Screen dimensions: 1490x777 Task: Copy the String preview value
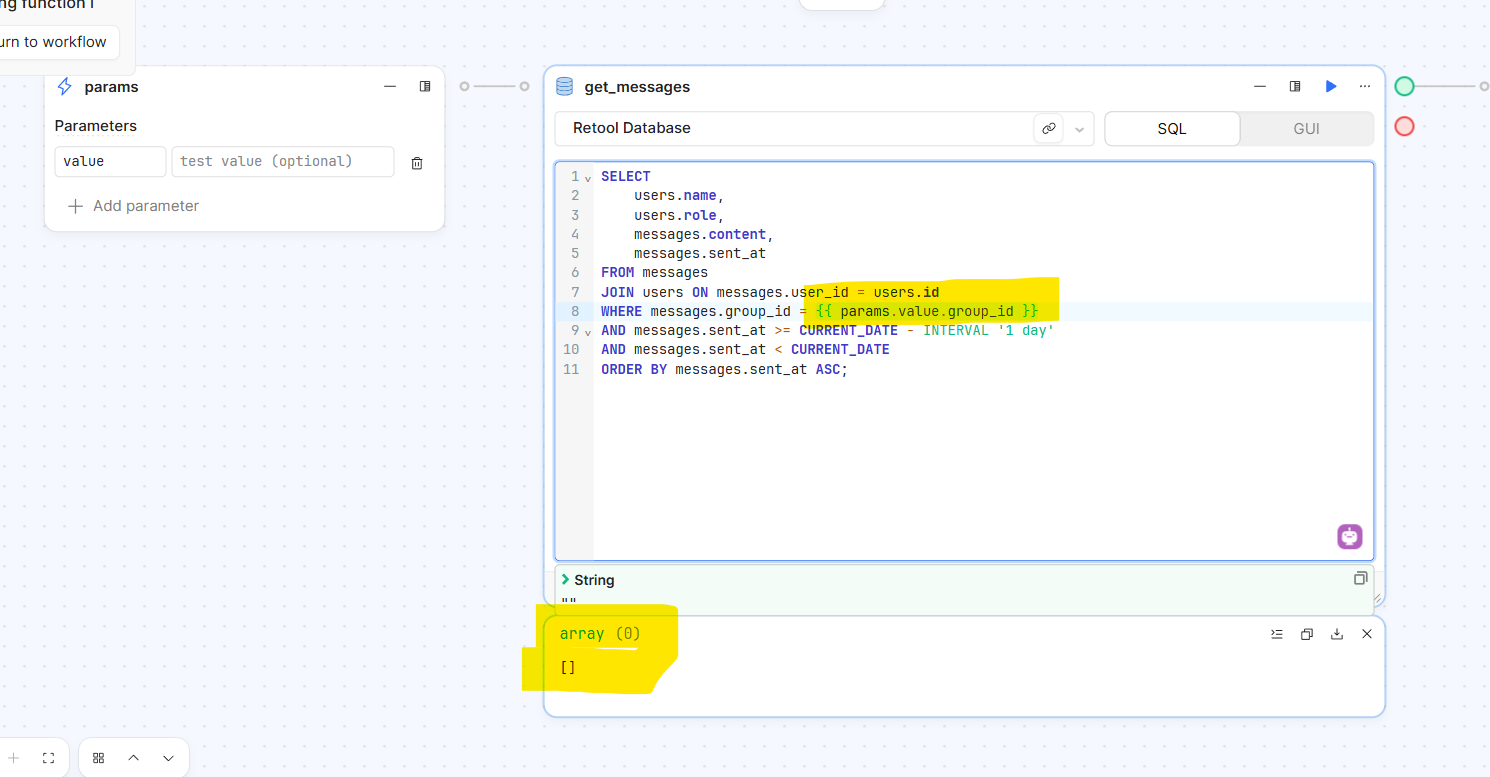(1360, 579)
